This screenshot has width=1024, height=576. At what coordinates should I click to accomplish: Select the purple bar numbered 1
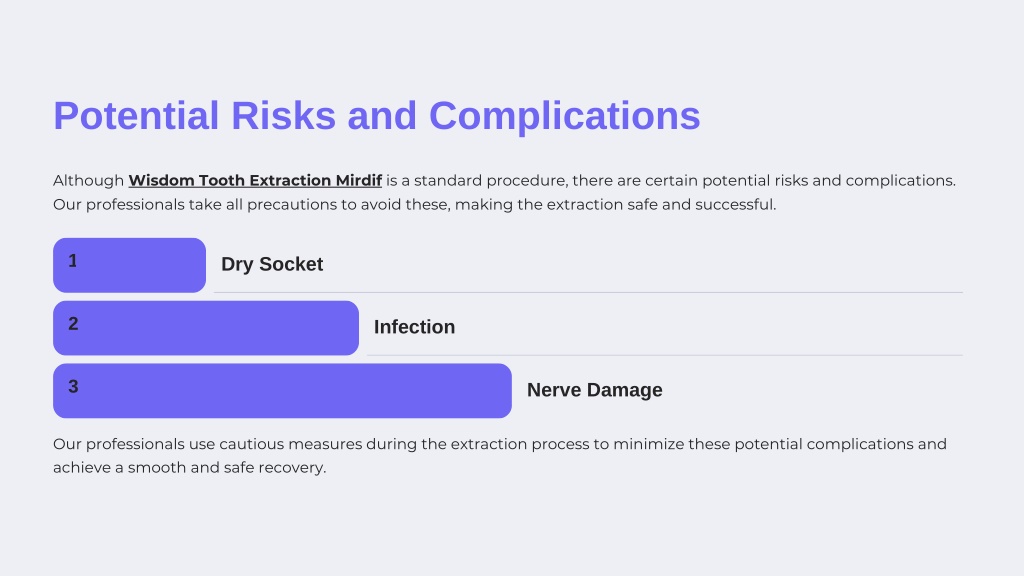[x=129, y=265]
